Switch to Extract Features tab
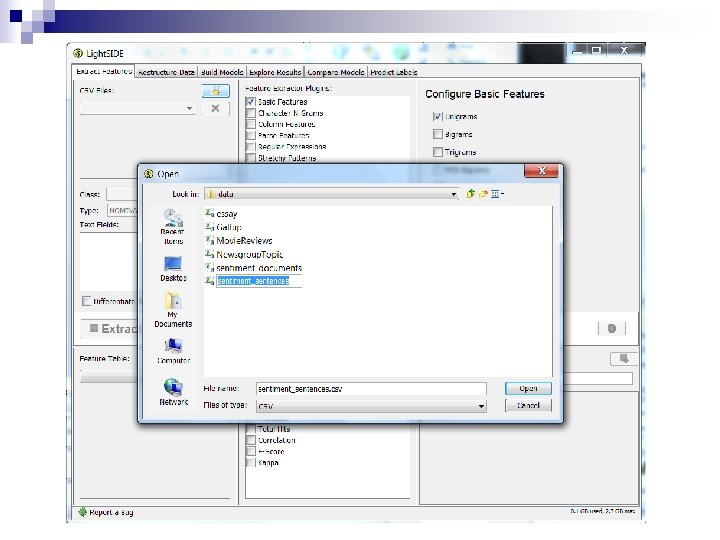The height and width of the screenshot is (540, 720). pos(104,71)
